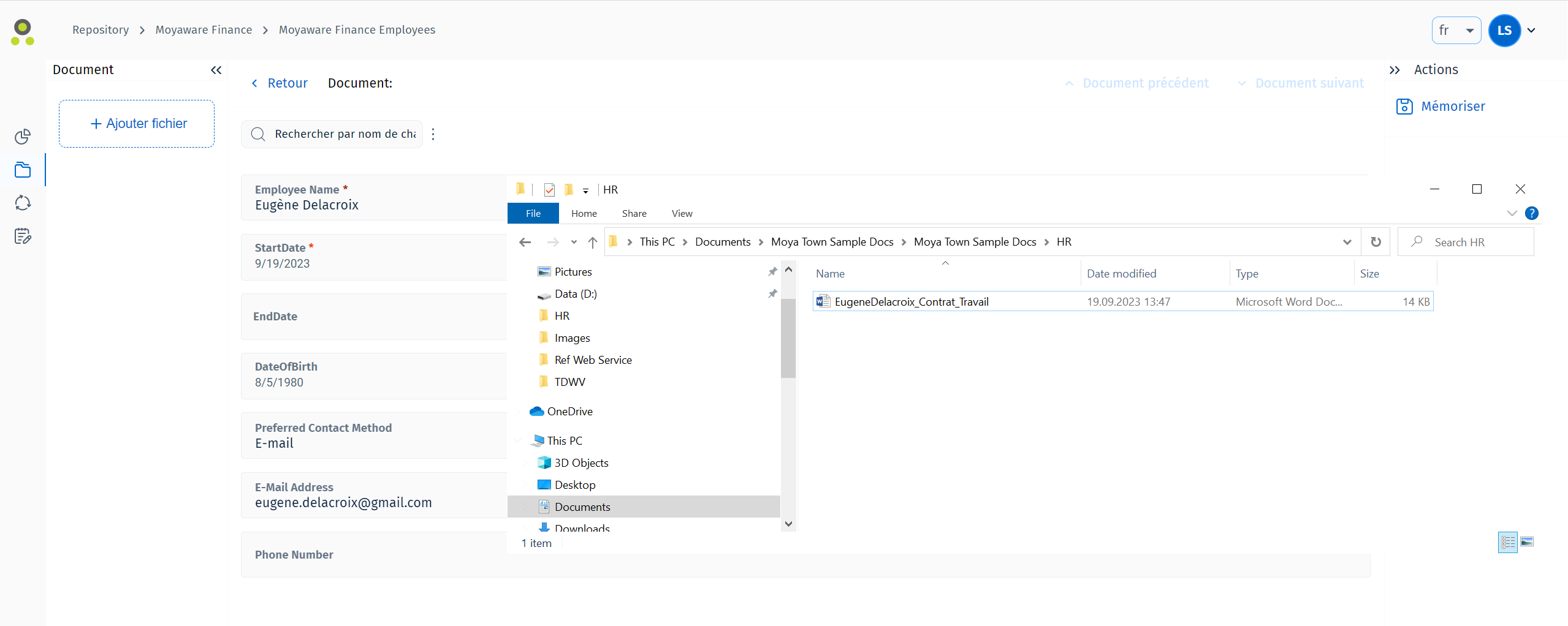Select Data (D:) drive in tree
The width and height of the screenshot is (1568, 626).
pyautogui.click(x=567, y=293)
